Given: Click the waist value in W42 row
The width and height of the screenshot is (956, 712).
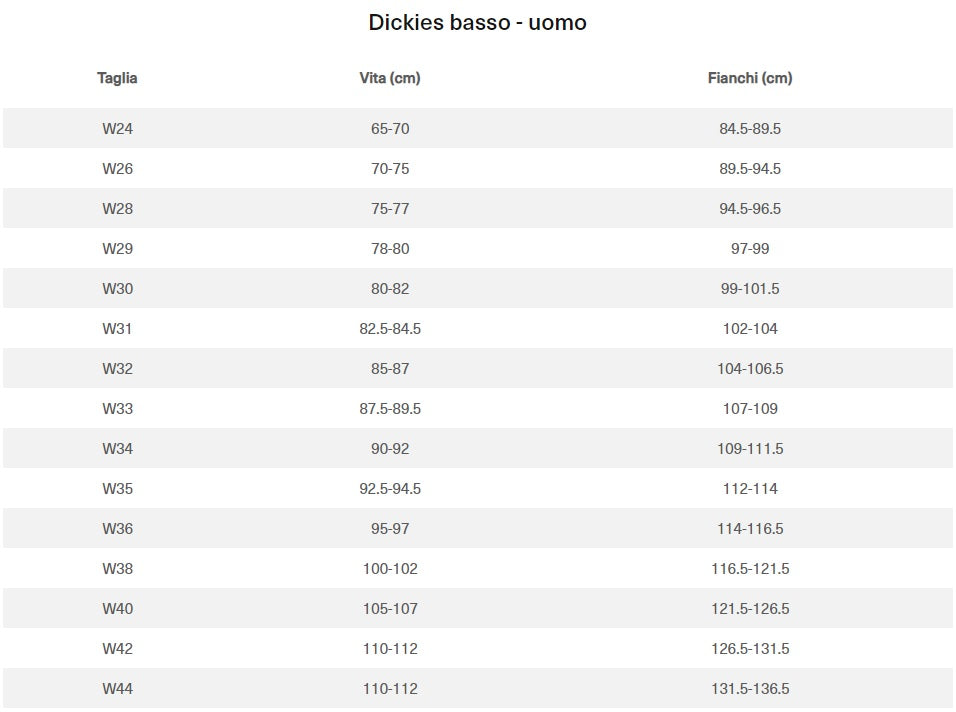Looking at the screenshot, I should point(390,649).
